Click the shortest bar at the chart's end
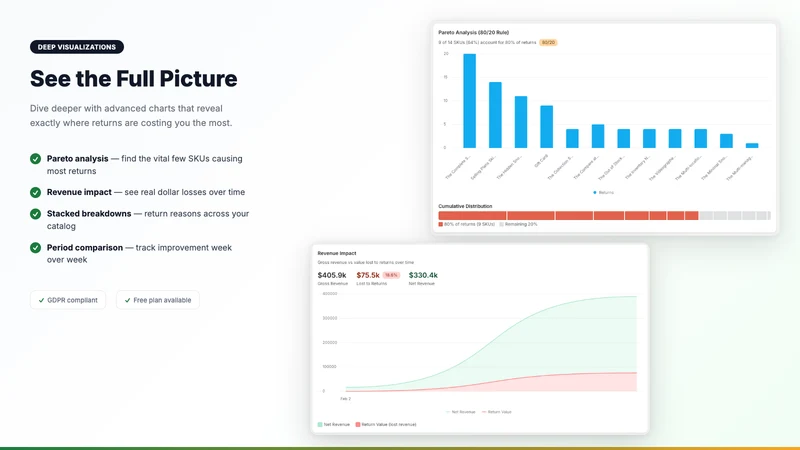Screen dimensions: 800x450 [x=752, y=145]
